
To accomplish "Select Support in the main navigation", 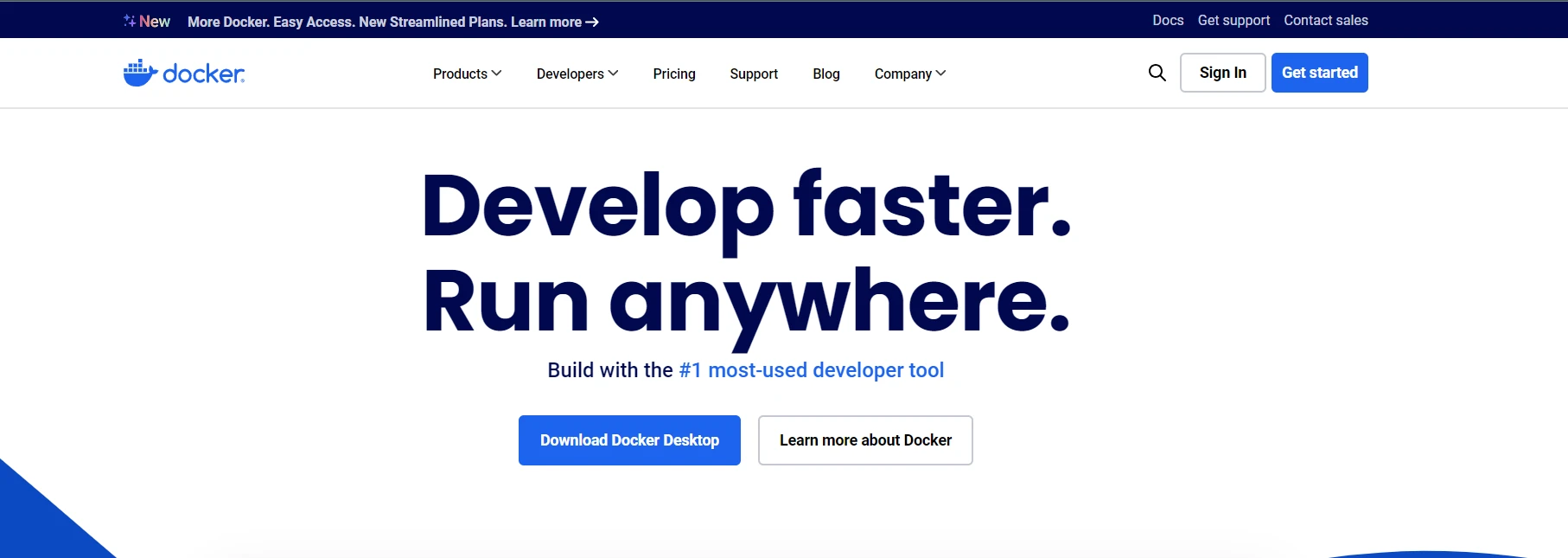I will [x=753, y=74].
